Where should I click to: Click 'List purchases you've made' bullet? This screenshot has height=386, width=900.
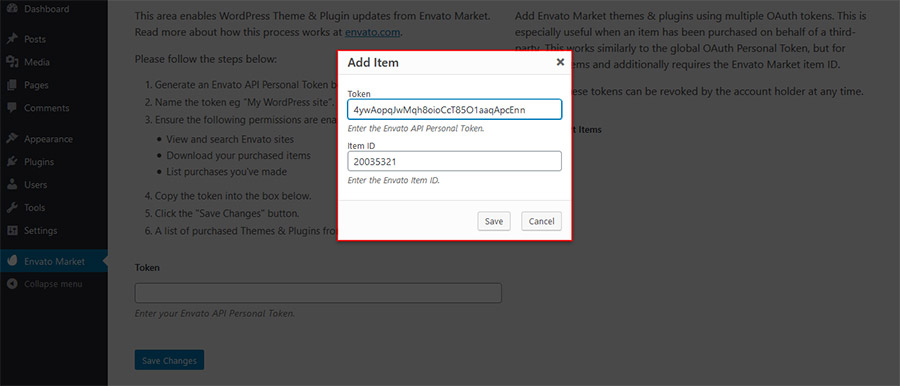coord(227,172)
